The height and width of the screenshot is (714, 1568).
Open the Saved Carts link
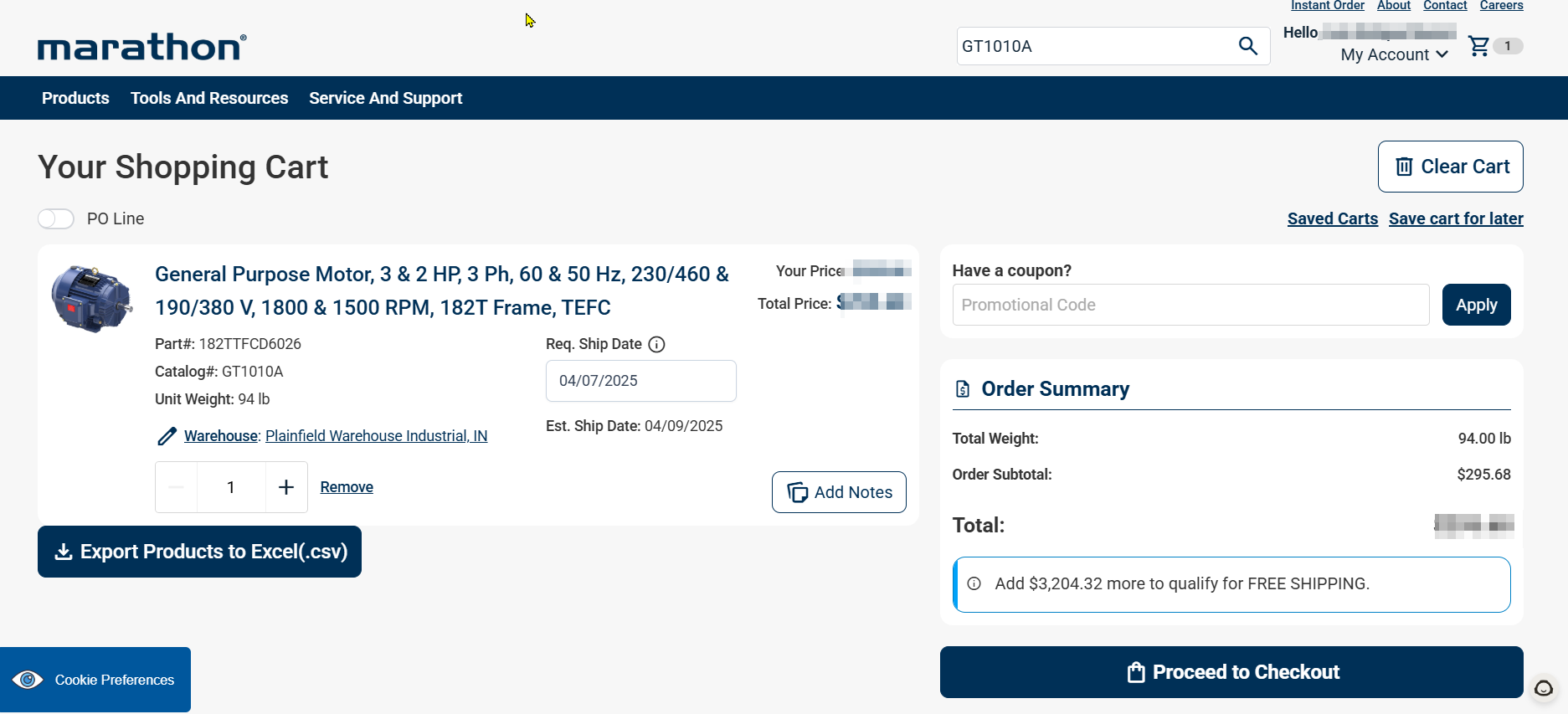click(x=1332, y=218)
